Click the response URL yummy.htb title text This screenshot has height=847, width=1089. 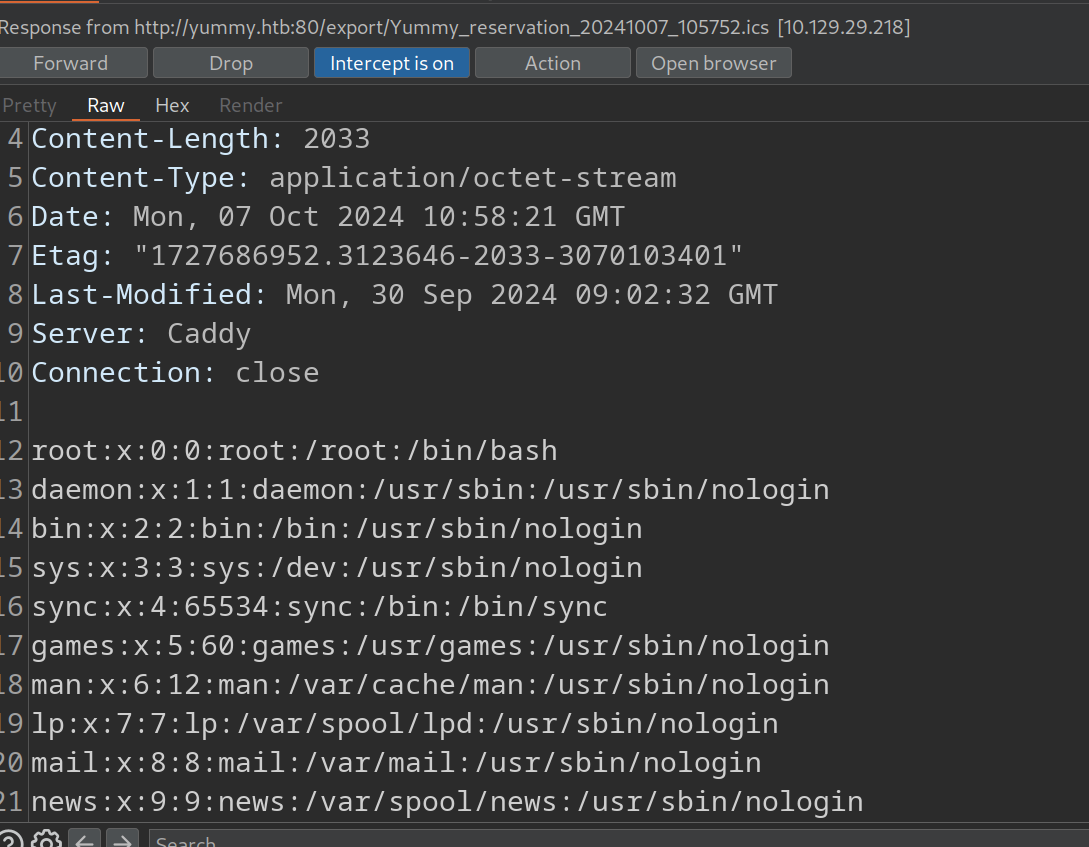click(x=451, y=27)
